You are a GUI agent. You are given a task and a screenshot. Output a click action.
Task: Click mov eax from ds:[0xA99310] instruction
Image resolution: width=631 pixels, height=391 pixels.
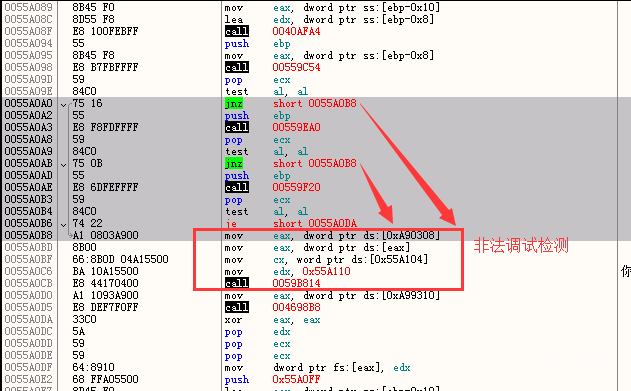click(332, 295)
